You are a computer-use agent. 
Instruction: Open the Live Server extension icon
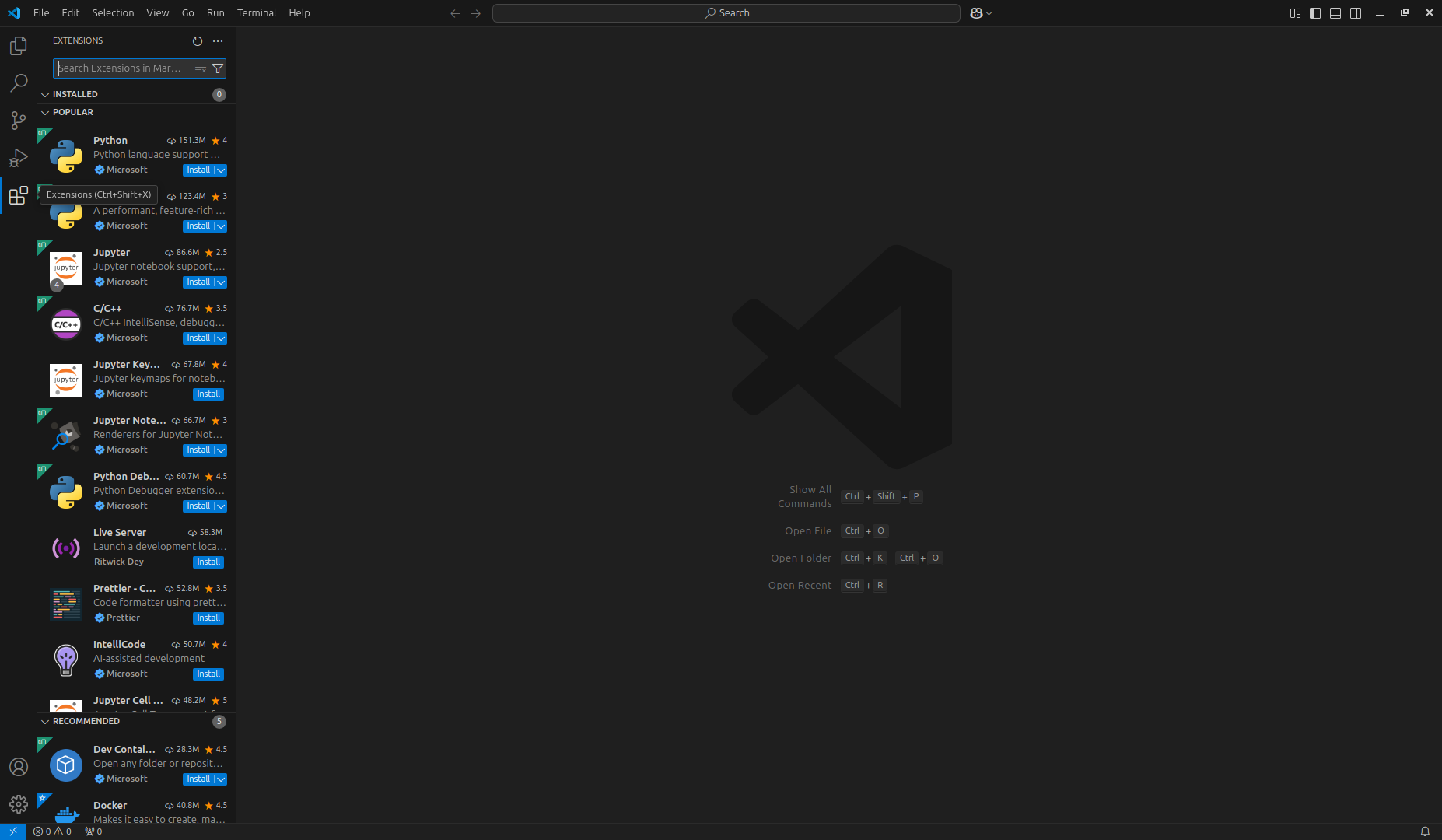[66, 548]
